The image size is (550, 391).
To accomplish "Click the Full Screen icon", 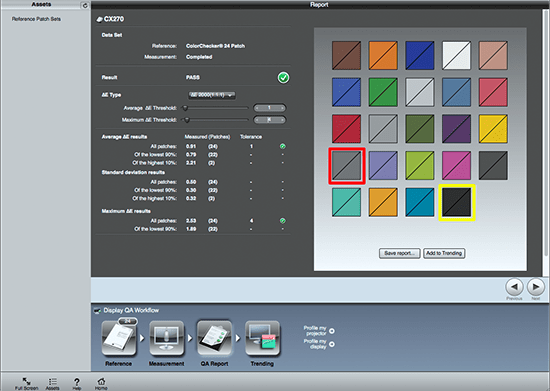I will 26,383.
